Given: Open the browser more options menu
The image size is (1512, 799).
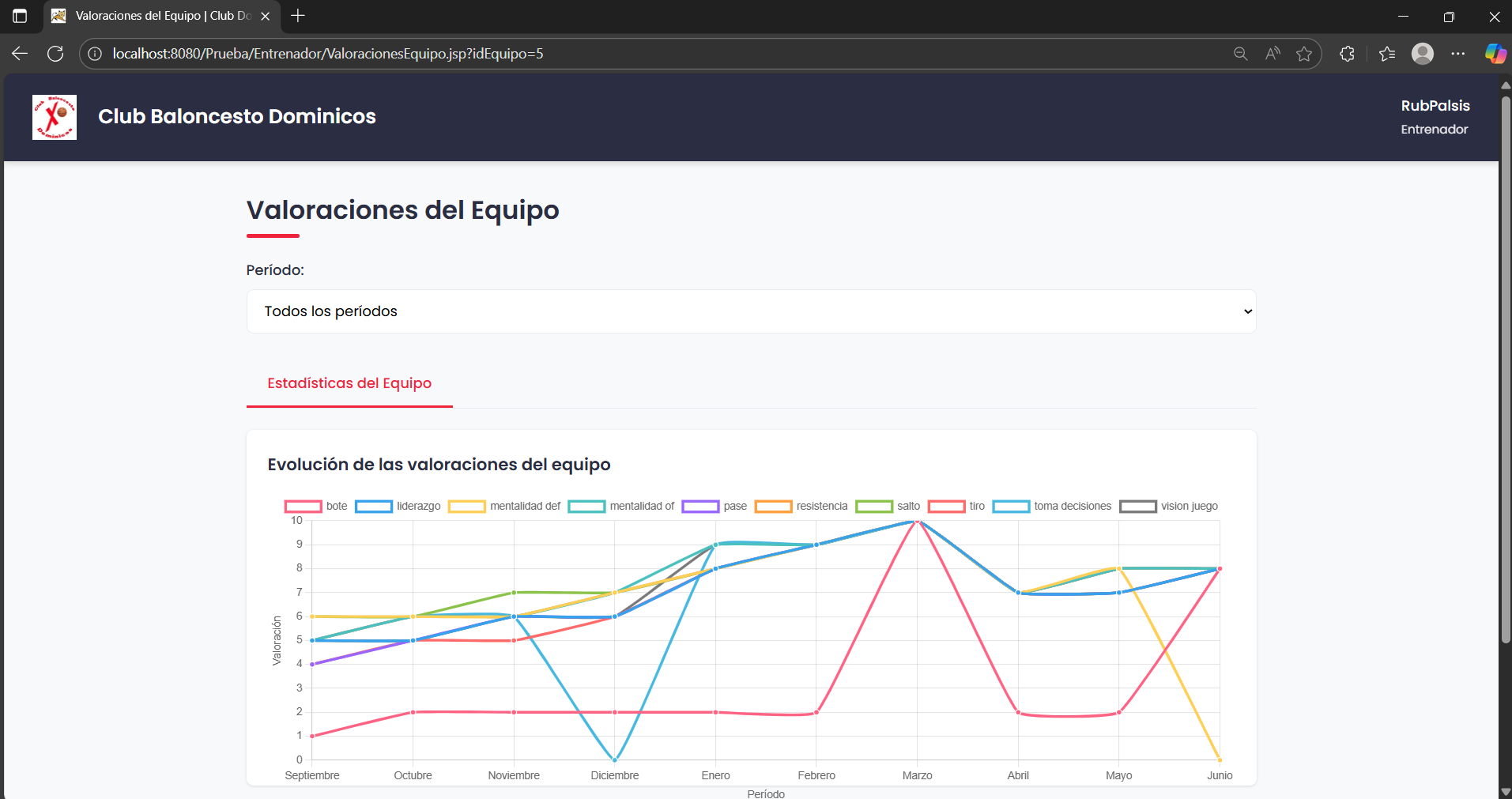Looking at the screenshot, I should coord(1459,54).
